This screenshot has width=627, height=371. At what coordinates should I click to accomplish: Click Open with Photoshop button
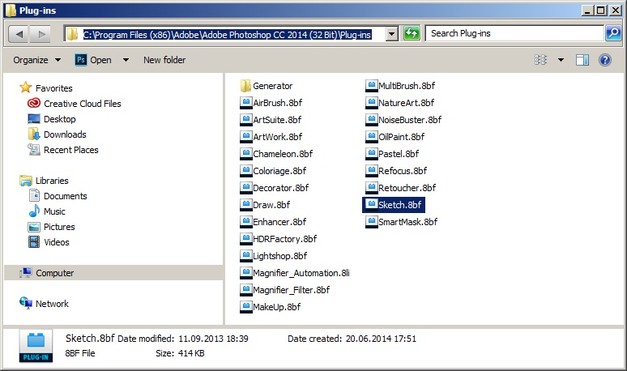(93, 60)
